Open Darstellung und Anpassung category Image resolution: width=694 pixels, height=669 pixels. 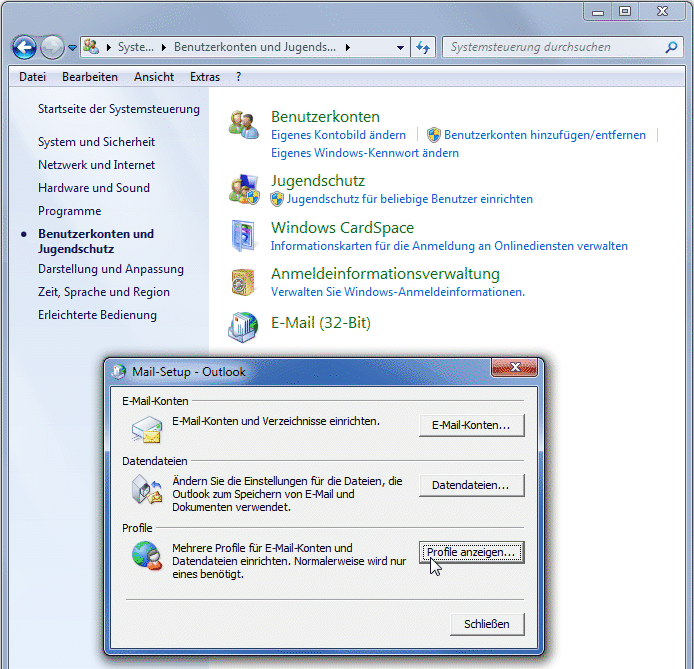tap(111, 269)
